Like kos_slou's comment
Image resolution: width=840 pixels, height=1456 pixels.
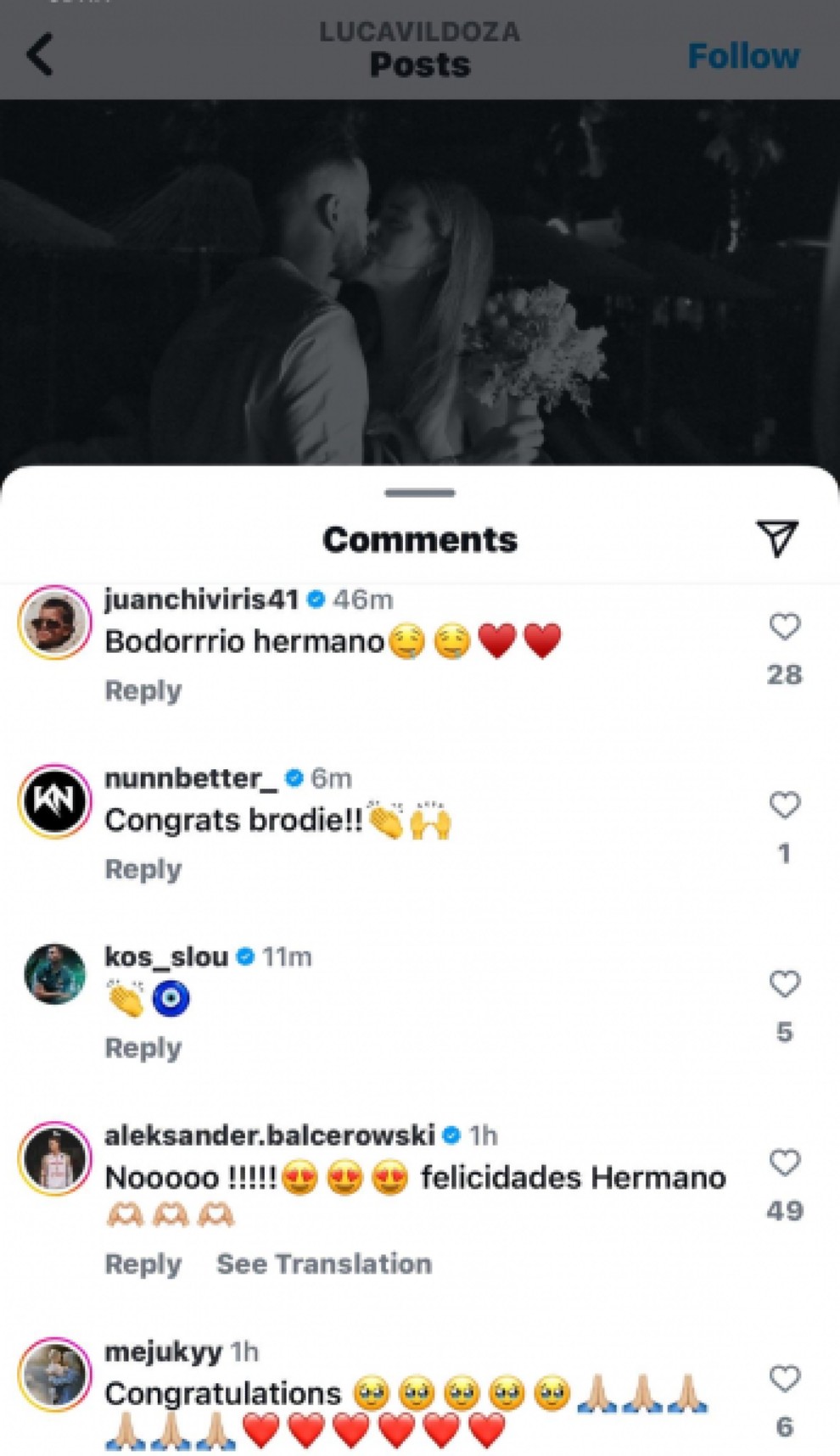[784, 984]
